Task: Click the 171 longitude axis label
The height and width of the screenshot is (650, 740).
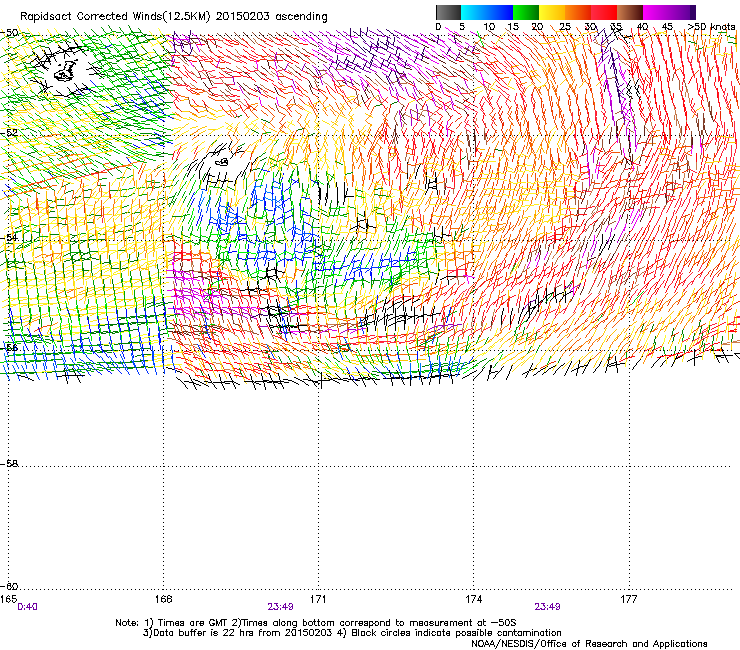Action: (x=318, y=599)
